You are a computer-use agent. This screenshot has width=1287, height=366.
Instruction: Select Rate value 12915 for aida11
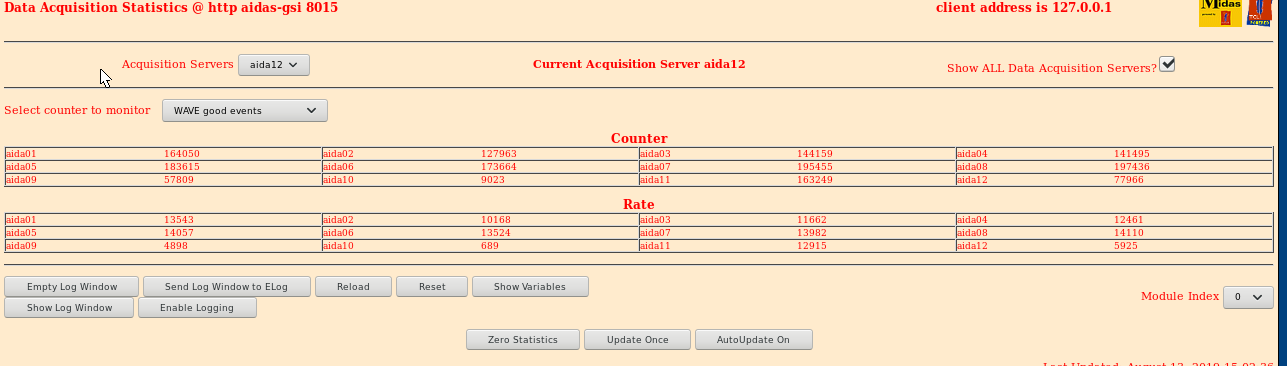(812, 246)
